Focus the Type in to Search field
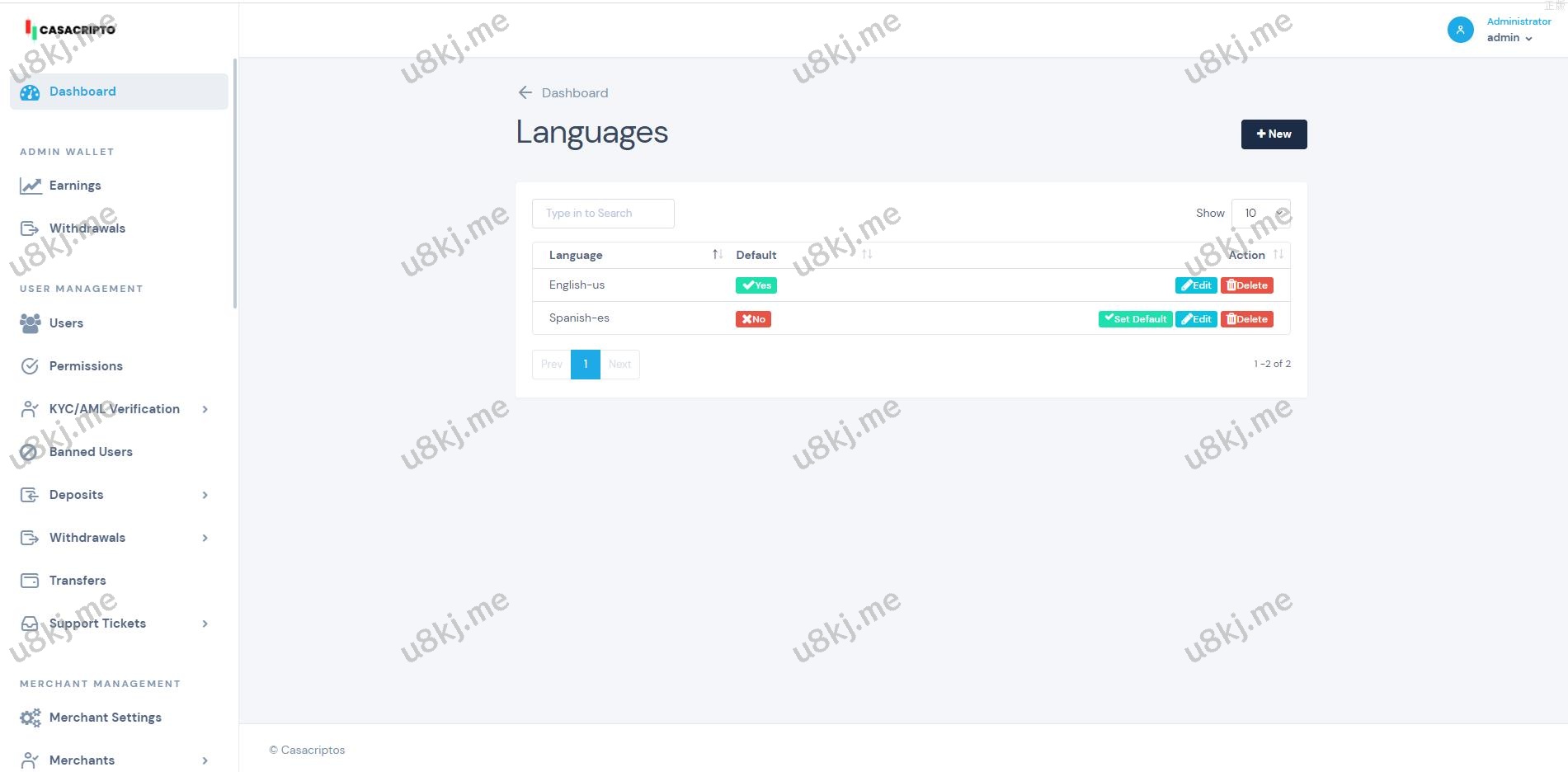Screen dimensions: 1568x772 pyautogui.click(x=603, y=214)
